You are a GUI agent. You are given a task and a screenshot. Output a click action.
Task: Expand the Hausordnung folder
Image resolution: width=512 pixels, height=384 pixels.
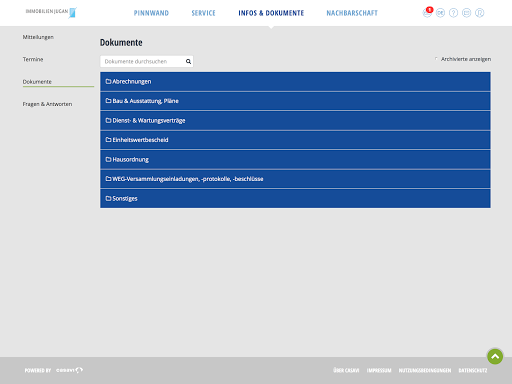pyautogui.click(x=295, y=159)
